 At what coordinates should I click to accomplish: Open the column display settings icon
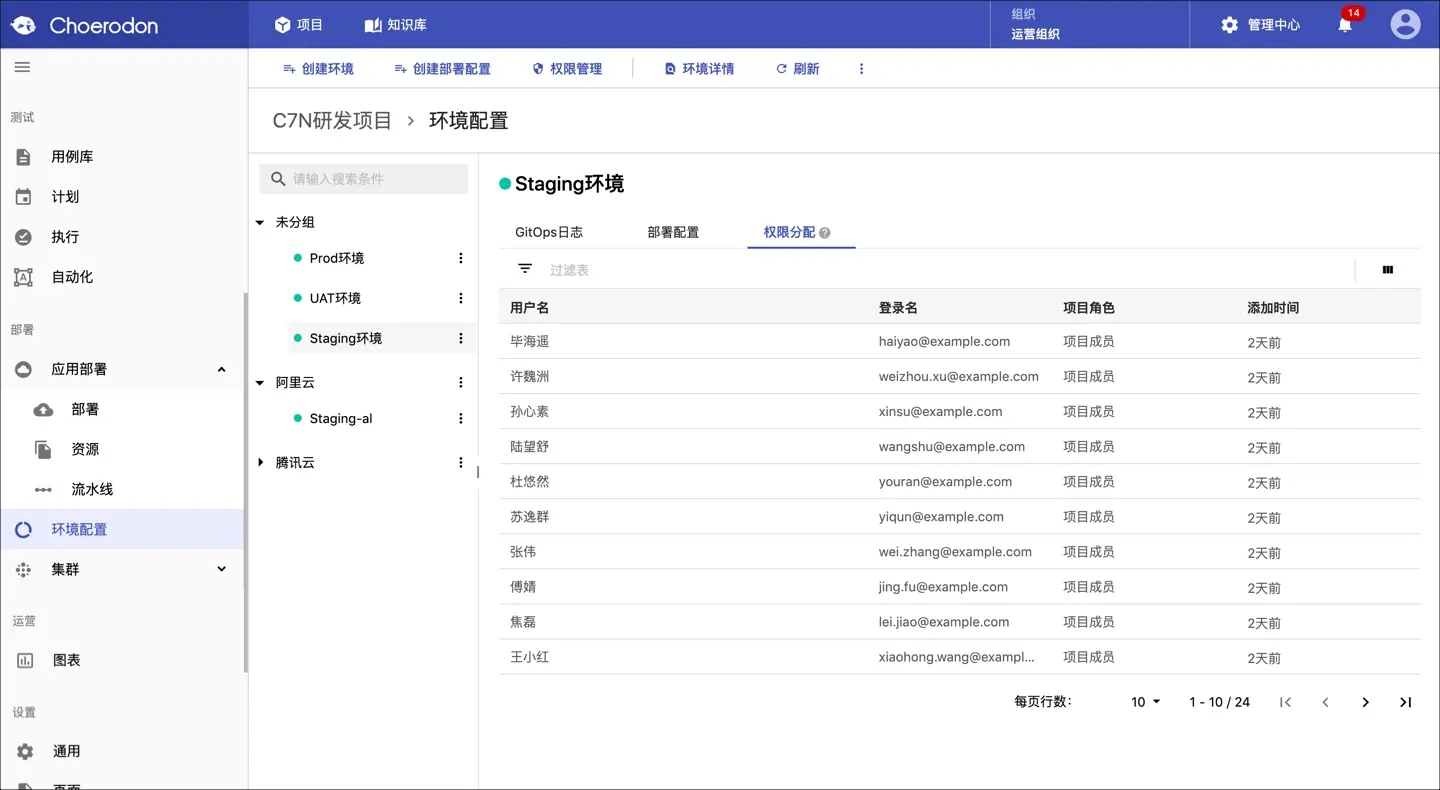click(1388, 270)
